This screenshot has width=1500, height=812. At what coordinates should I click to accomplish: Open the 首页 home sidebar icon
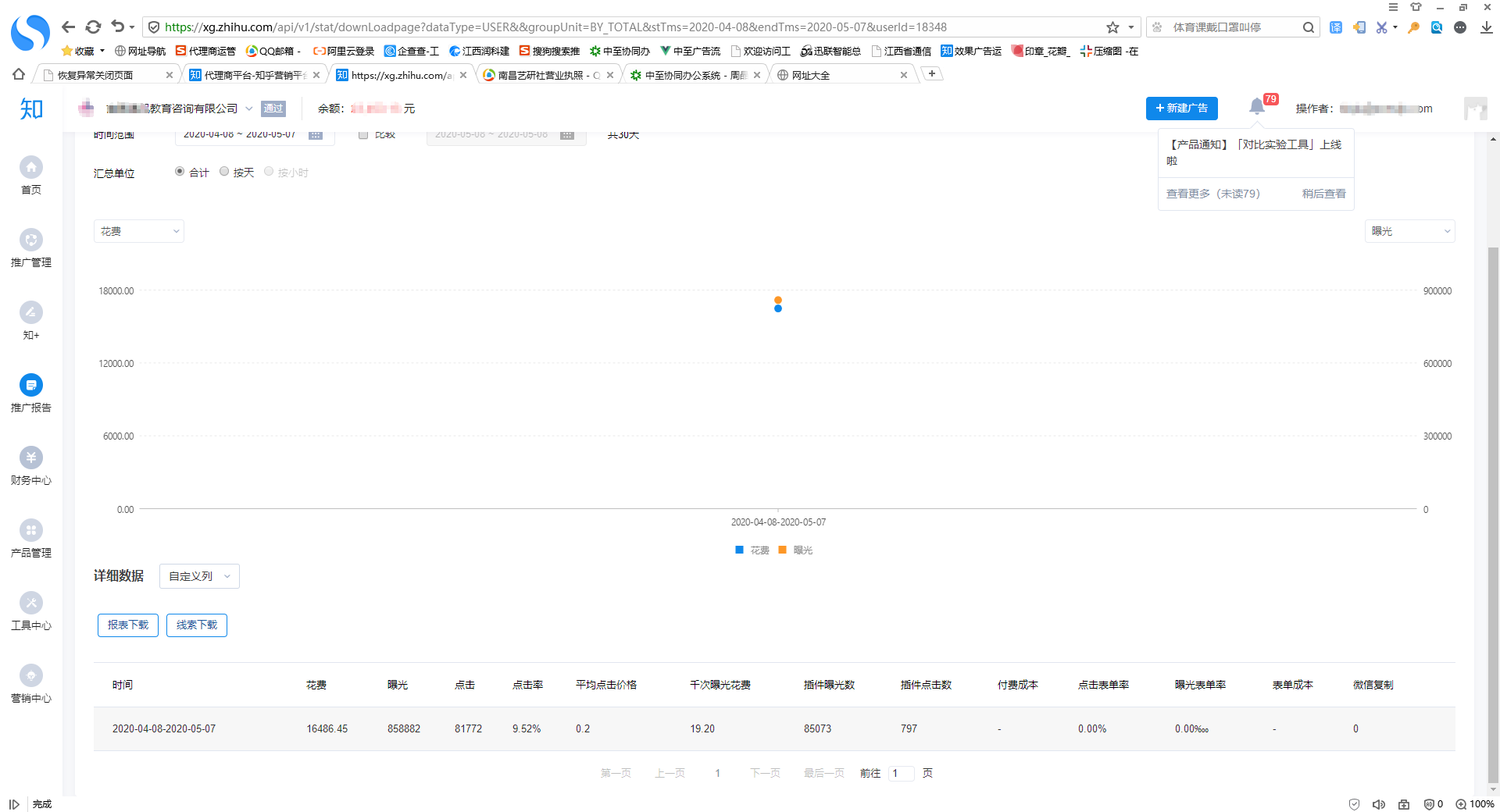tap(31, 167)
